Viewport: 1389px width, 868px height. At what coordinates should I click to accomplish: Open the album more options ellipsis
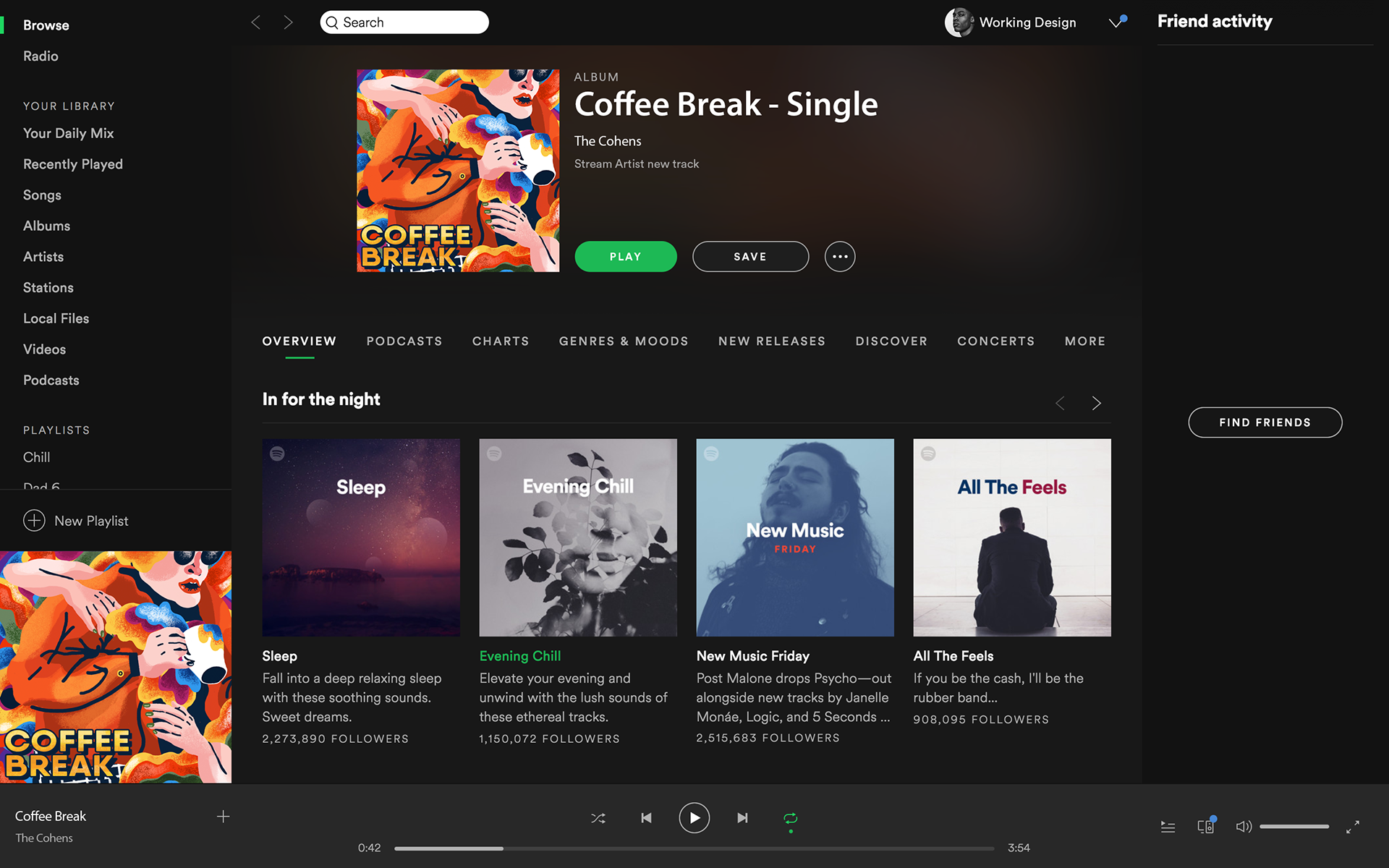coord(840,257)
